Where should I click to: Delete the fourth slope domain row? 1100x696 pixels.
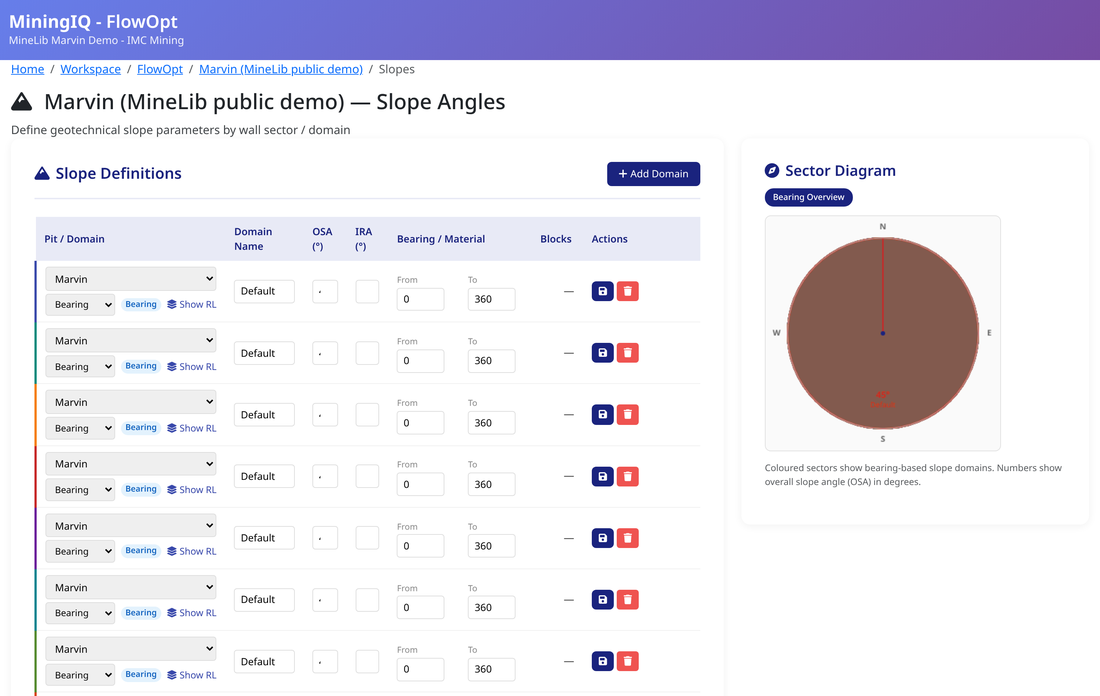click(628, 476)
